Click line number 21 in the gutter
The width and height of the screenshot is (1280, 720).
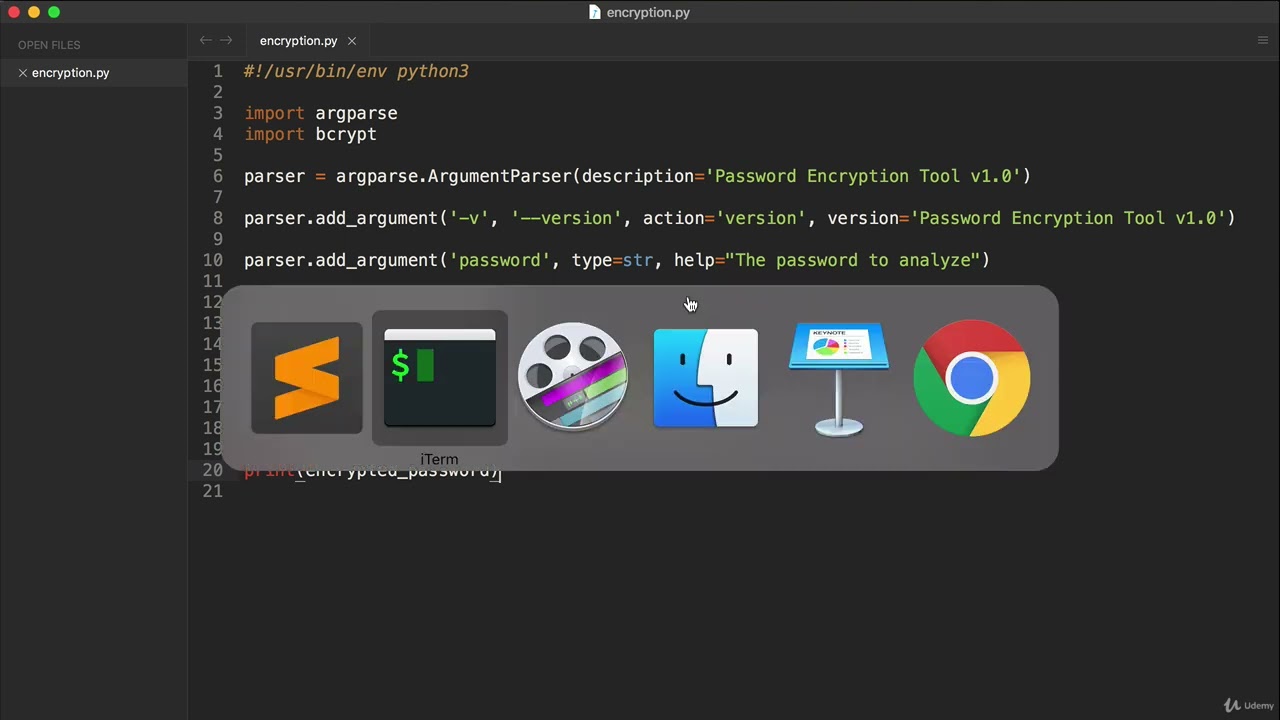213,491
